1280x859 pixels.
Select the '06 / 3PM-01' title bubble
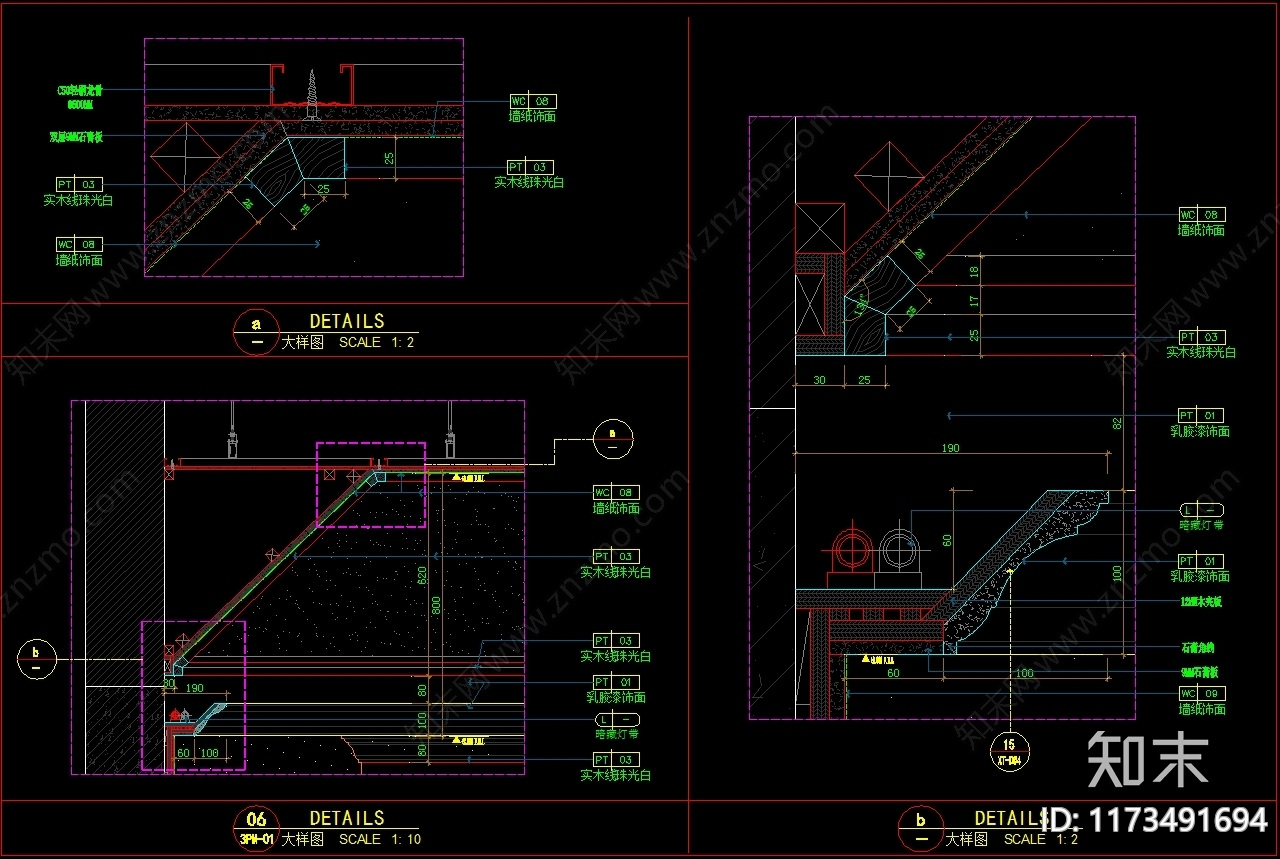coord(257,829)
